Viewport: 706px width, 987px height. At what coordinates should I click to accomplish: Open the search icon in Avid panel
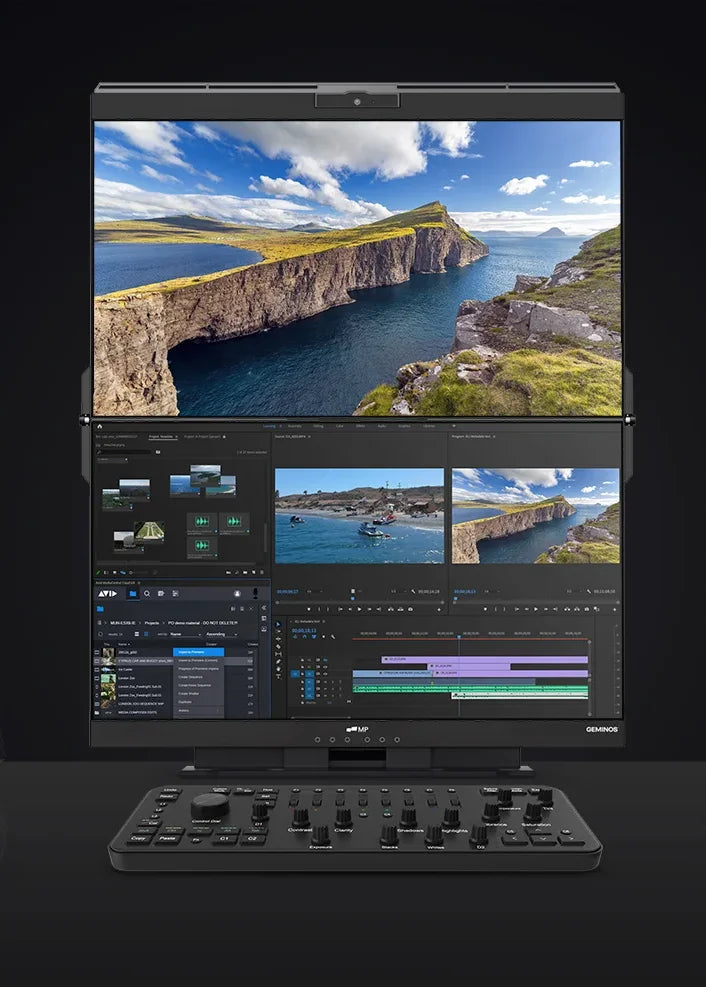click(x=147, y=593)
